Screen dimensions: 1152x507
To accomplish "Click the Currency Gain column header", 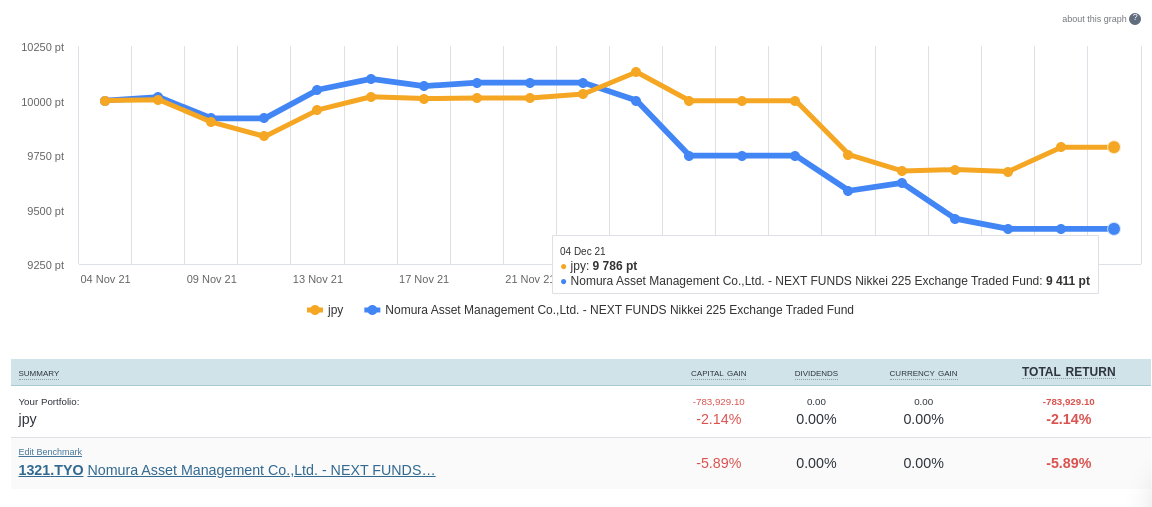I will (923, 373).
